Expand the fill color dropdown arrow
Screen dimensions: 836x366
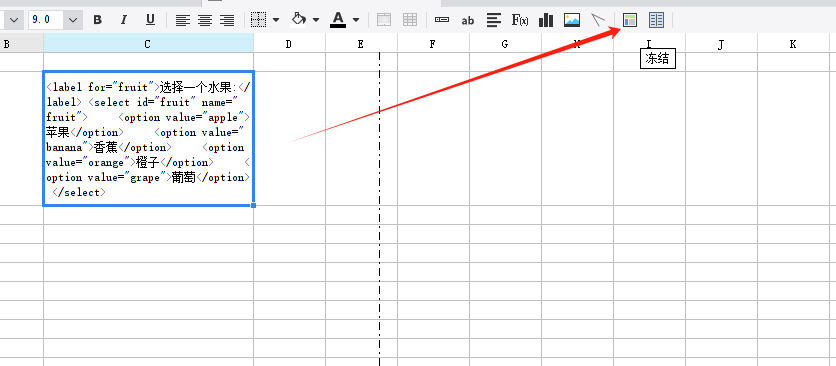click(x=316, y=20)
